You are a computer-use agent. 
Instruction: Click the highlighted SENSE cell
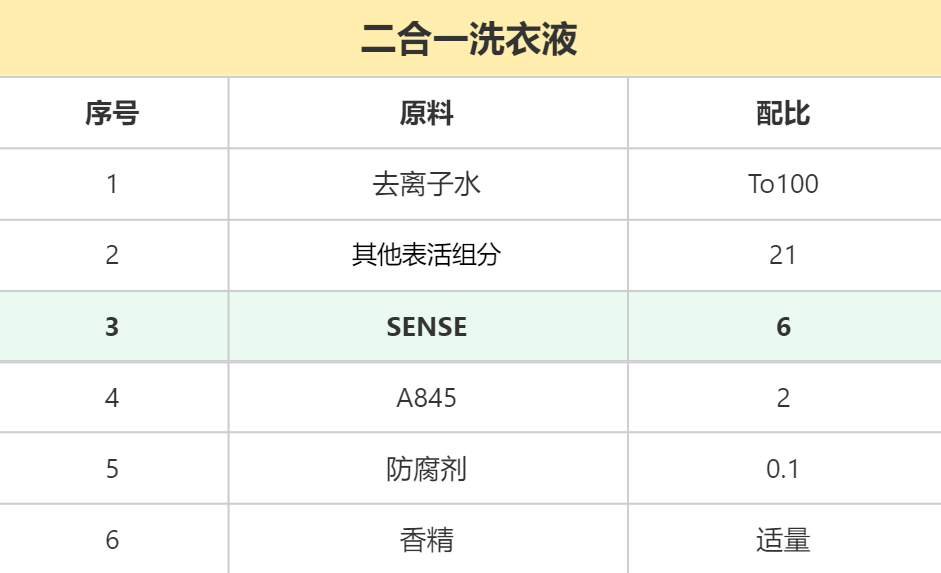pos(427,327)
